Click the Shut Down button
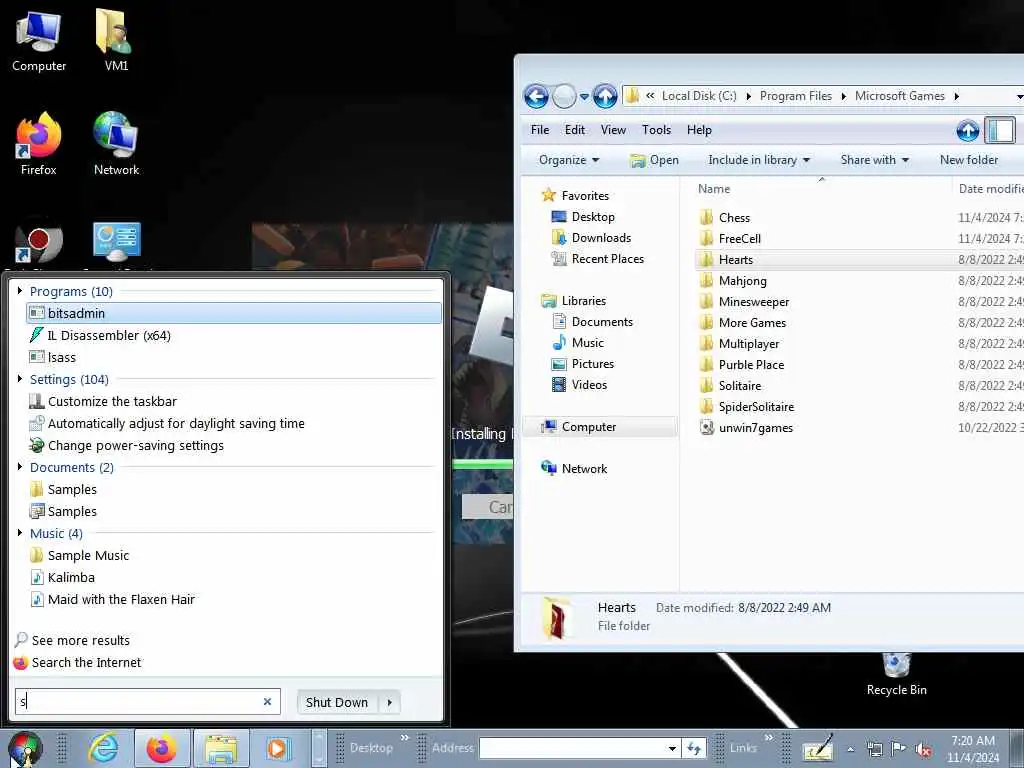 337,703
